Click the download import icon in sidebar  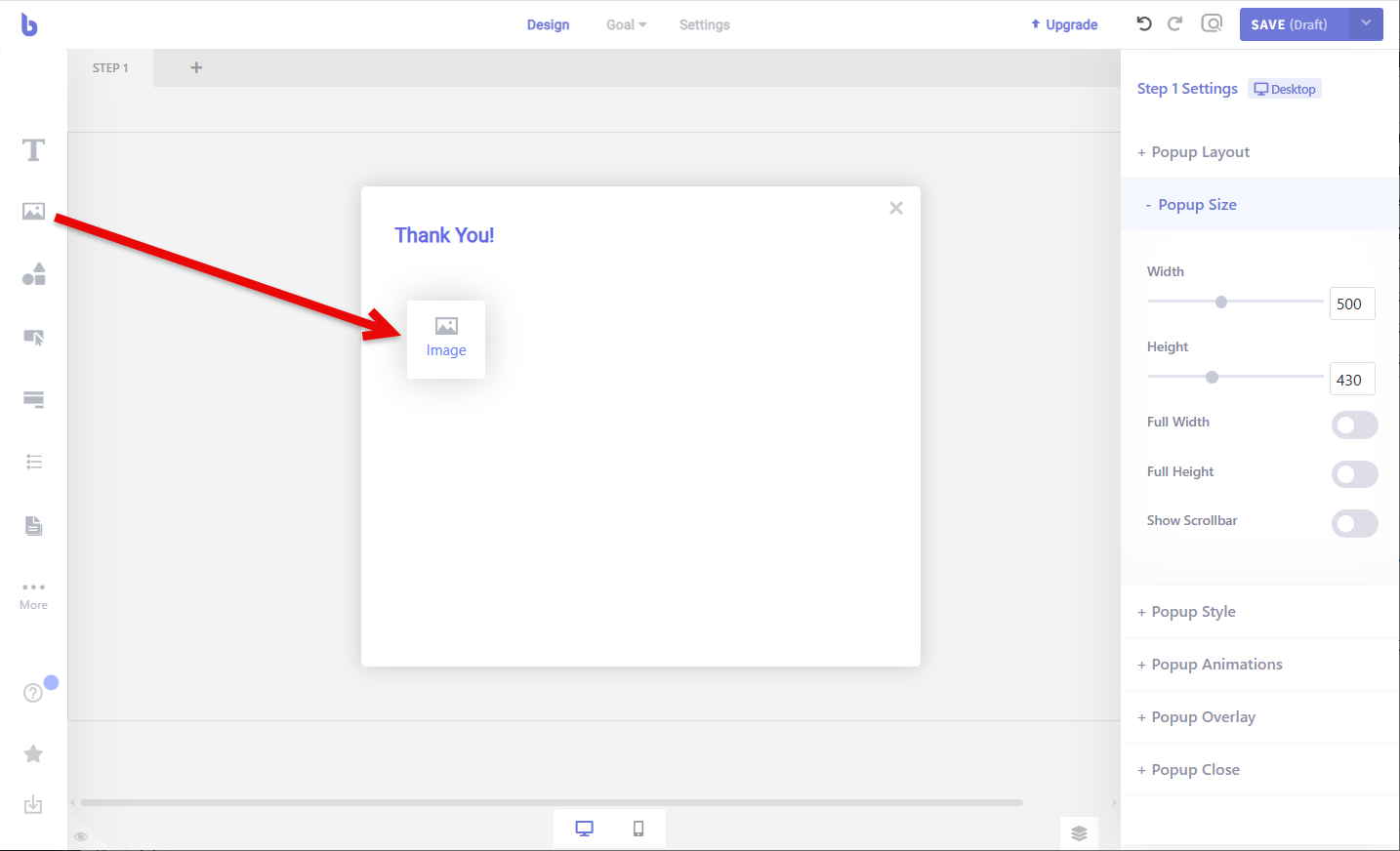[33, 805]
